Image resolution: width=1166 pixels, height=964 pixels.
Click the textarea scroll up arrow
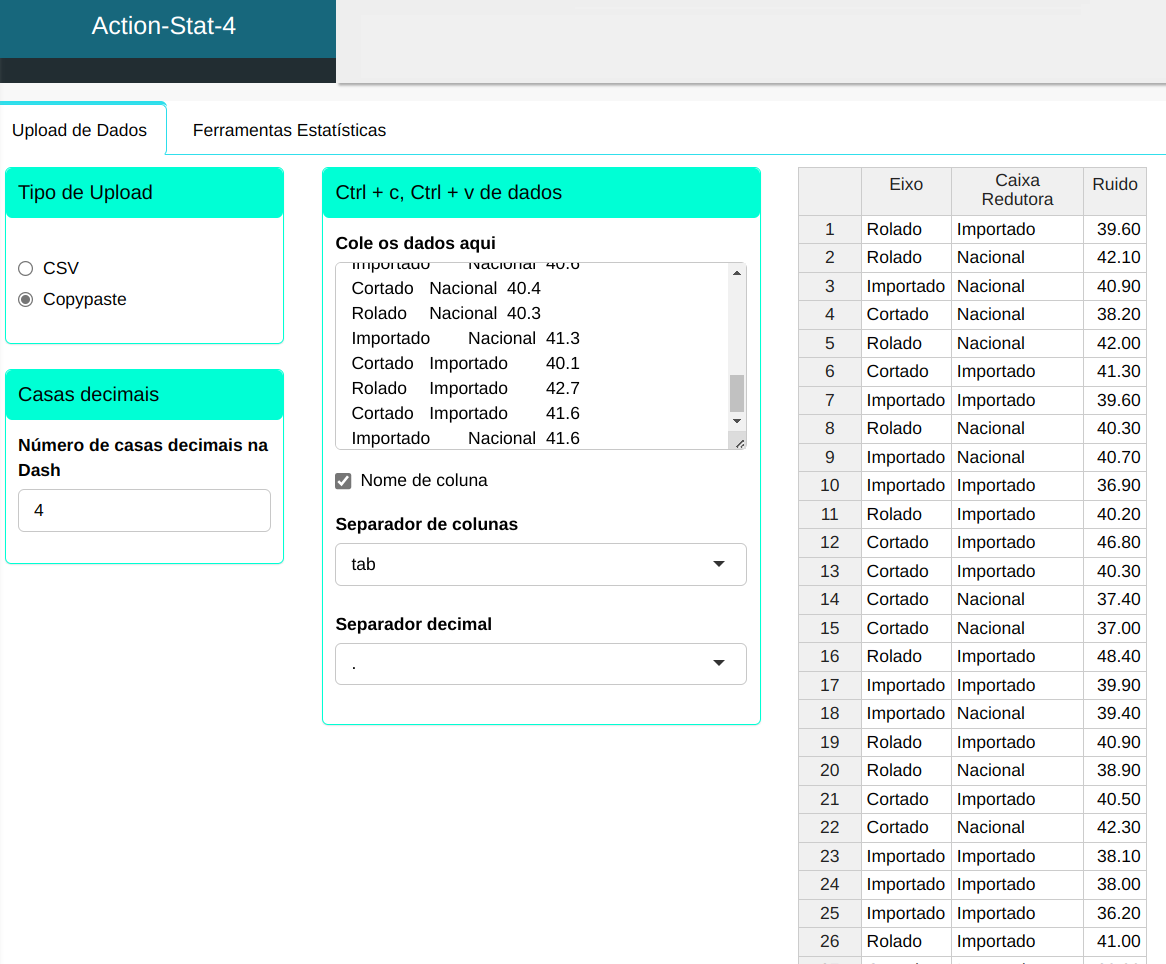point(737,273)
